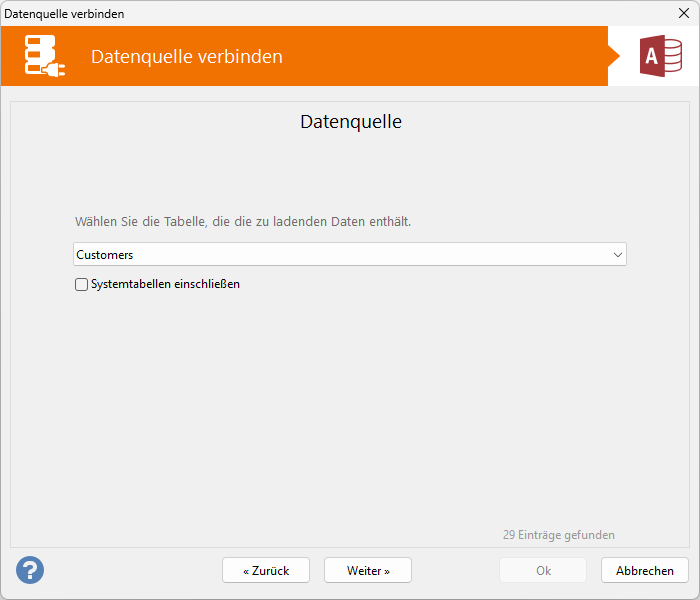The height and width of the screenshot is (600, 700).
Task: Open the blue help question mark icon
Action: (30, 570)
